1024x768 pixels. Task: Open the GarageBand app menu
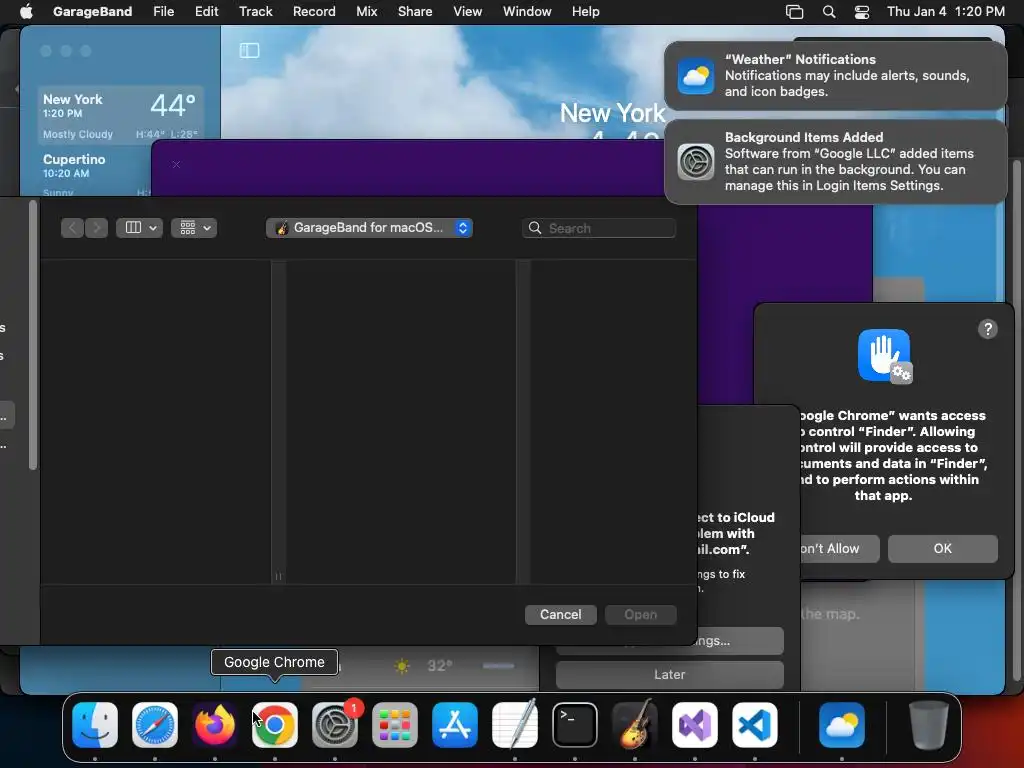[92, 11]
